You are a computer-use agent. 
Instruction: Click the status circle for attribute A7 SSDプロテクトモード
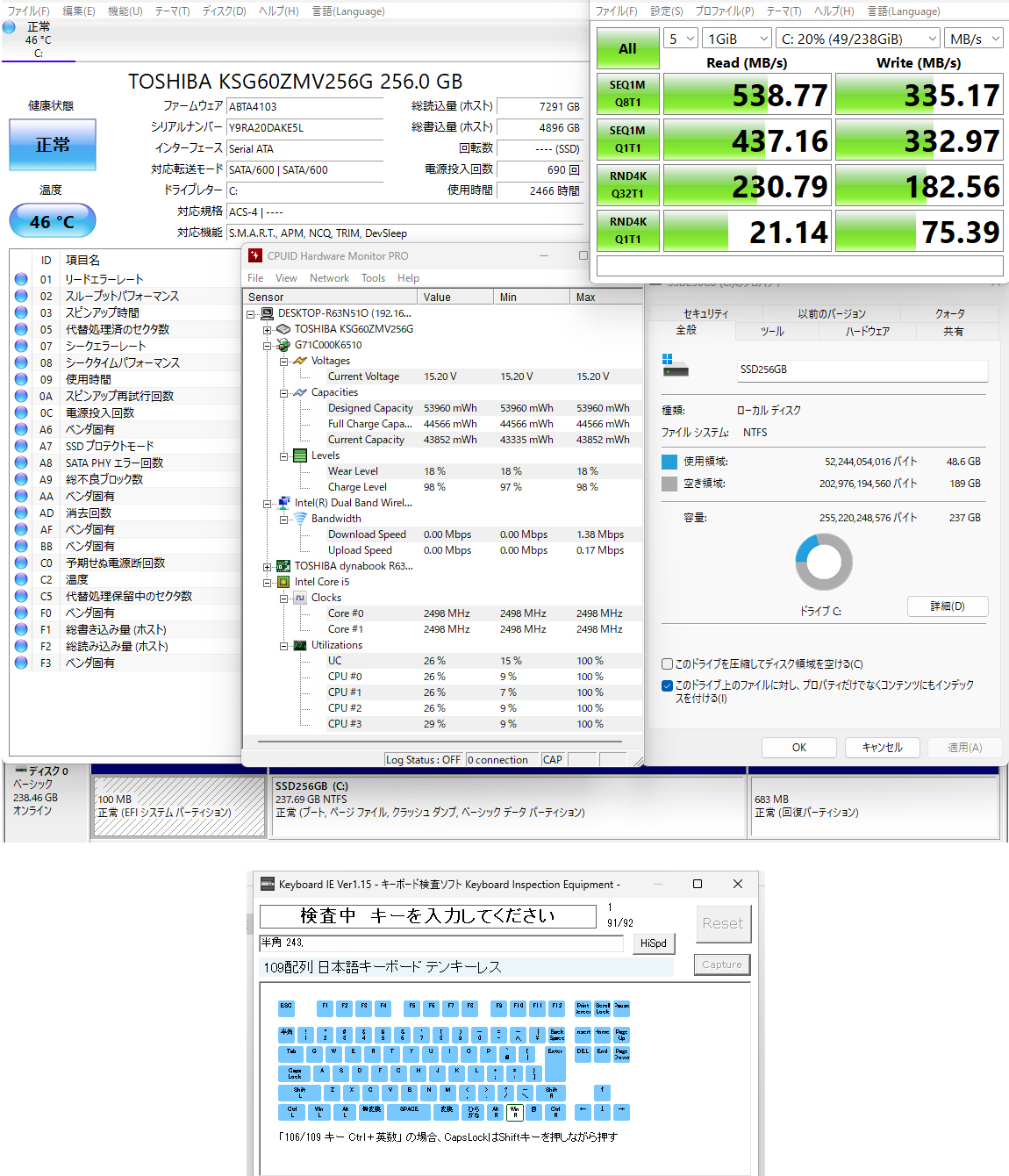click(21, 446)
